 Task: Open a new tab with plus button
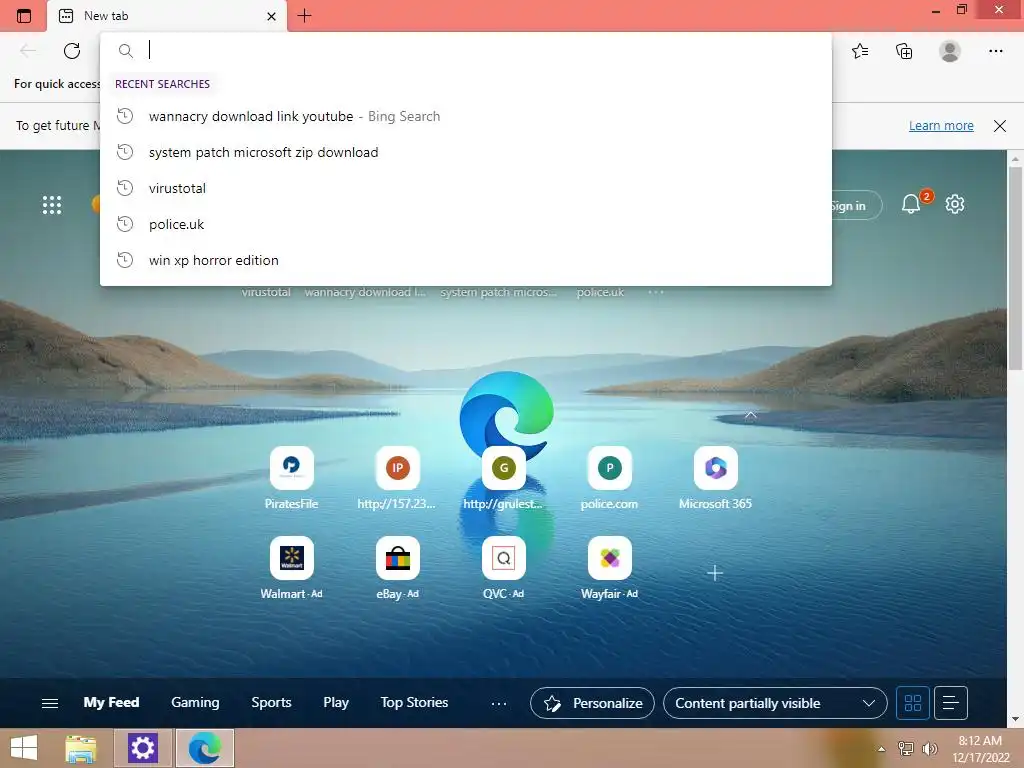[304, 16]
